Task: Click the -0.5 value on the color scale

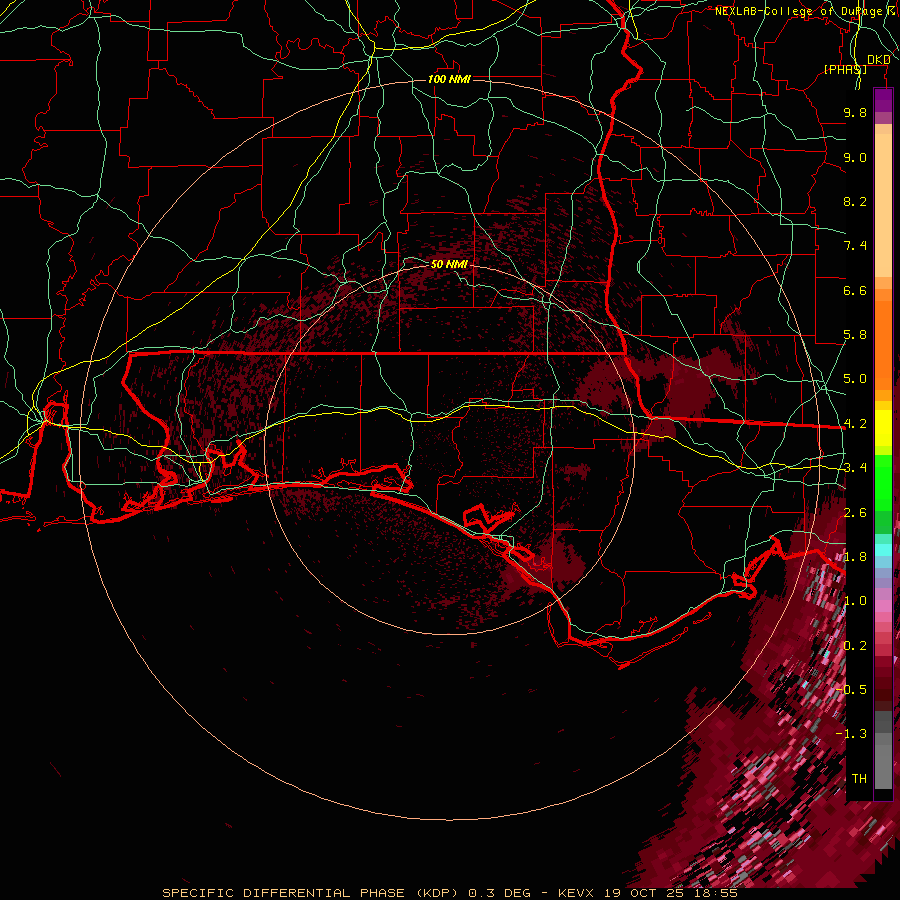Action: [851, 690]
